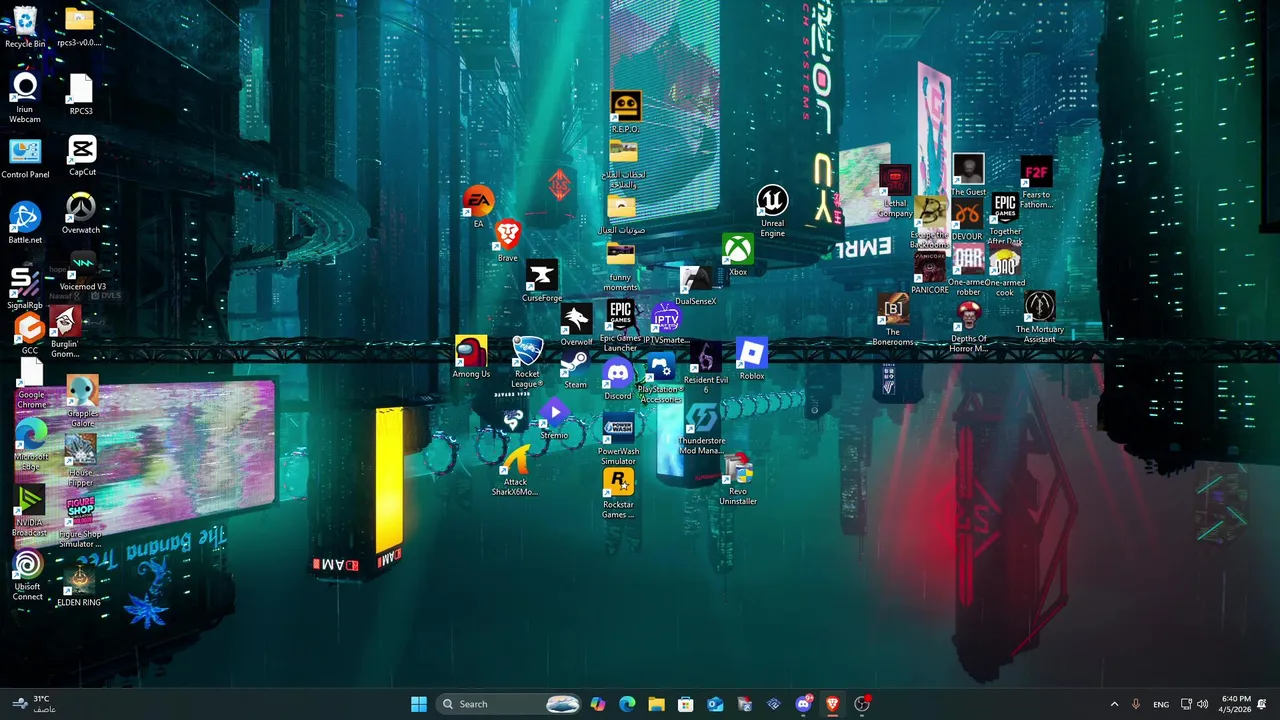Image resolution: width=1280 pixels, height=720 pixels.
Task: Open the volume control in tray
Action: 1202,704
